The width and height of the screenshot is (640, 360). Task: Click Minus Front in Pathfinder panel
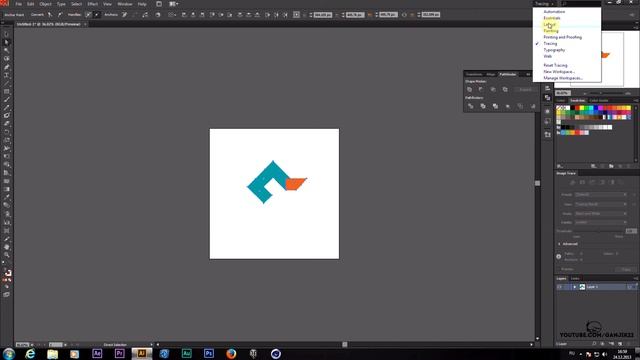point(481,89)
